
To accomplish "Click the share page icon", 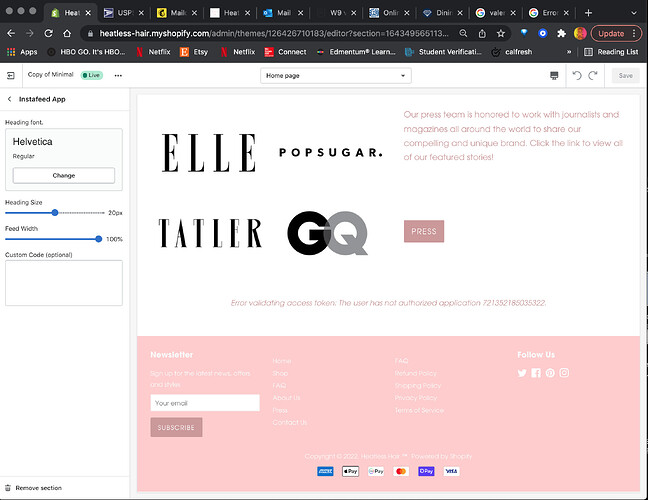I will click(x=482, y=33).
